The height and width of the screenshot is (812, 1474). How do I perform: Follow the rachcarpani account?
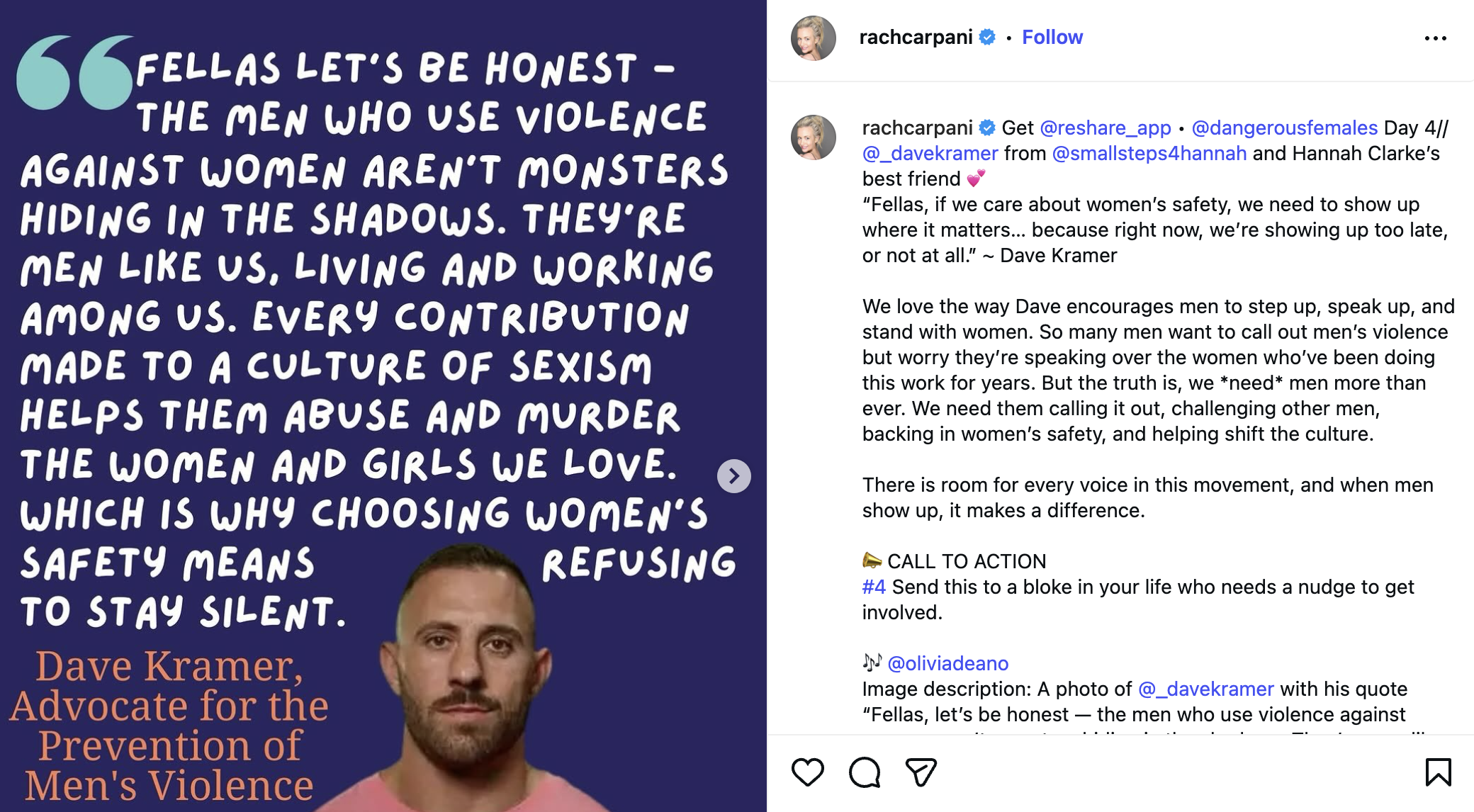point(1052,37)
